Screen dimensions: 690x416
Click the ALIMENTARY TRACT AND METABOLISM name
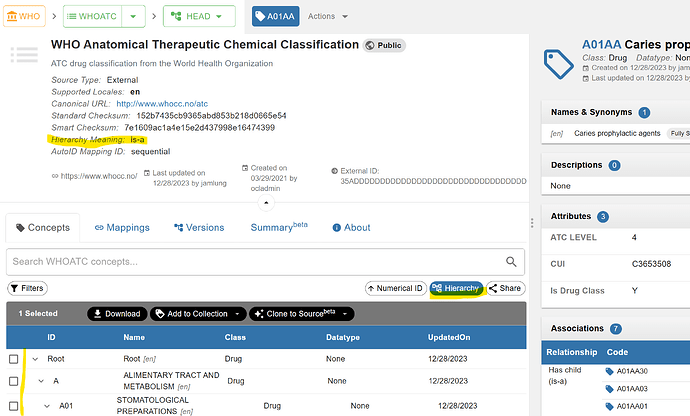pyautogui.click(x=171, y=381)
